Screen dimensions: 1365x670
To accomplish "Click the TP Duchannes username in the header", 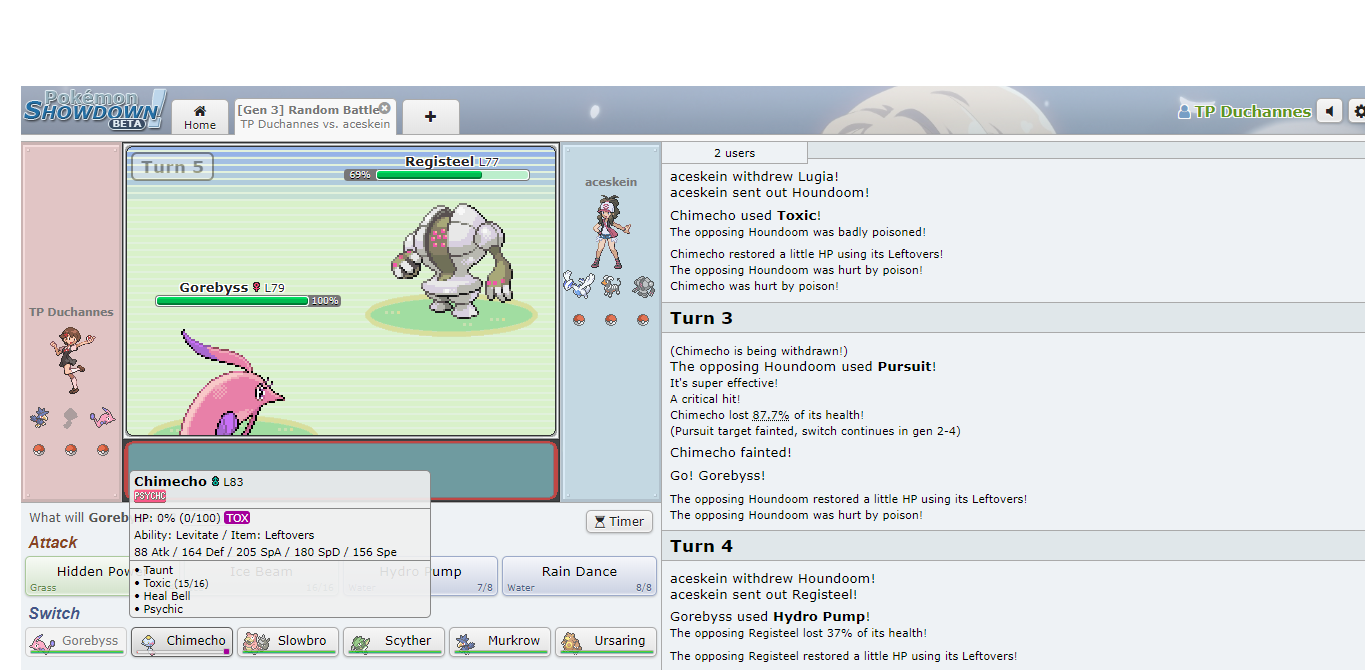I will (x=1244, y=111).
